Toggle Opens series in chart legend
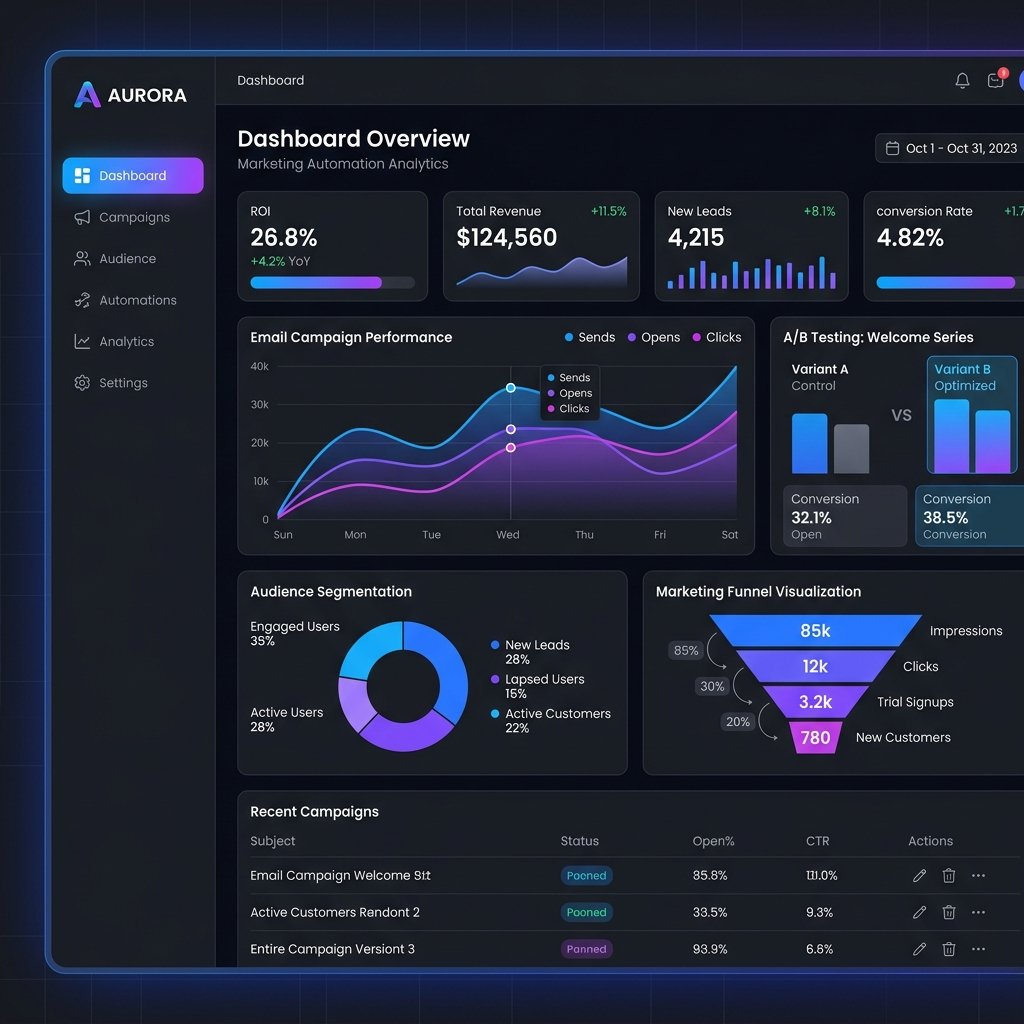Screen dimensions: 1024x1024 pyautogui.click(x=654, y=338)
